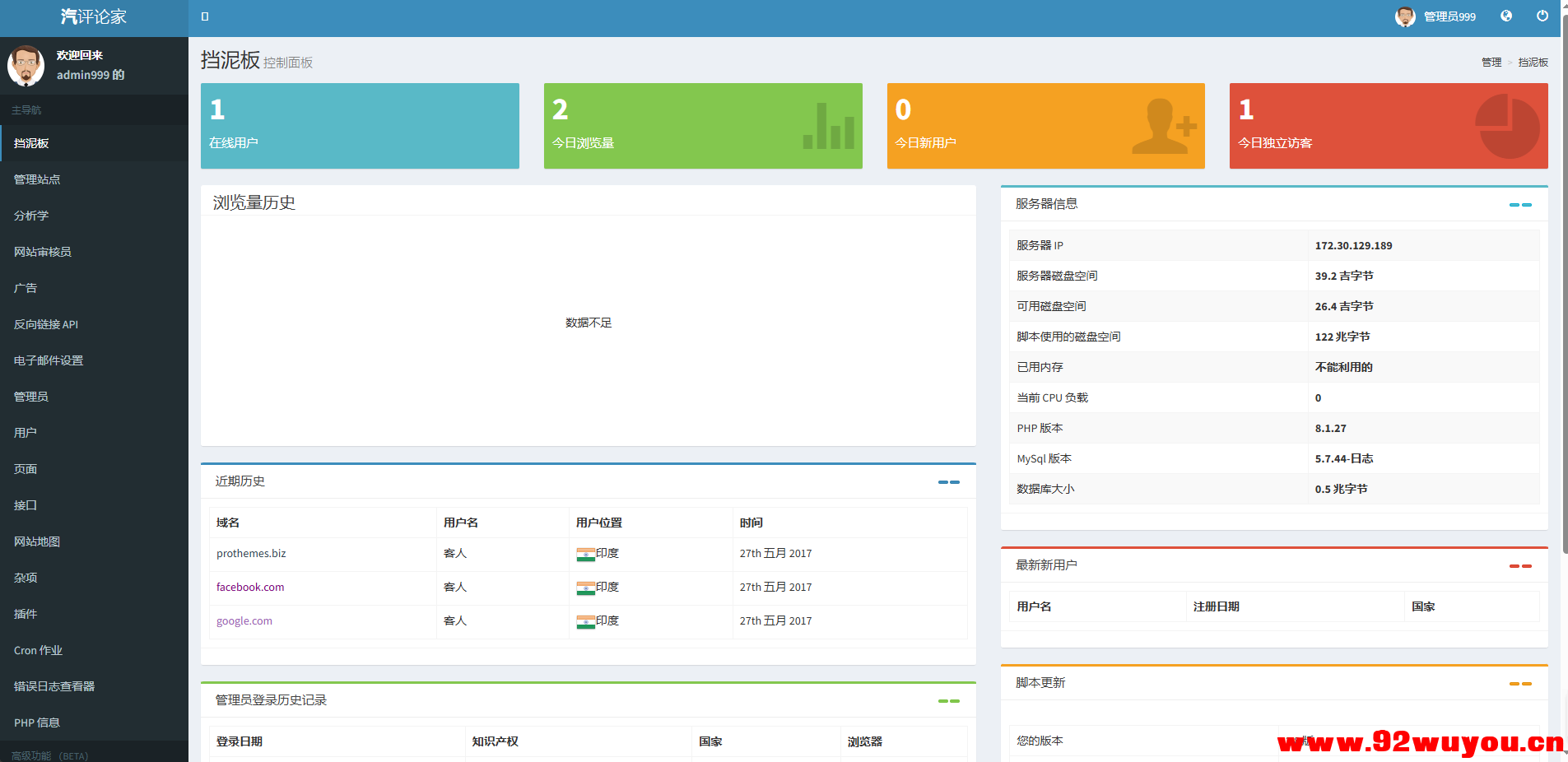Open the admin avatar in the sidebar
The height and width of the screenshot is (762, 1568).
pos(26,65)
